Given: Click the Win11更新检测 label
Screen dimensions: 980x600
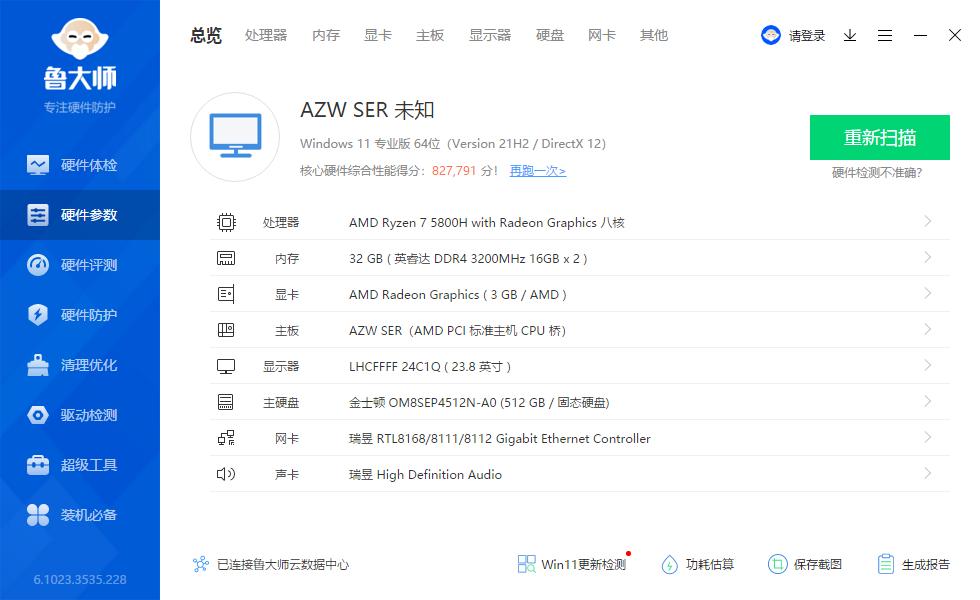Looking at the screenshot, I should tap(583, 564).
